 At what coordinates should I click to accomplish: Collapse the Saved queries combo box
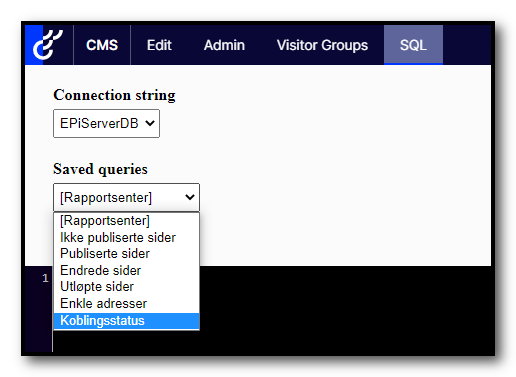126,197
